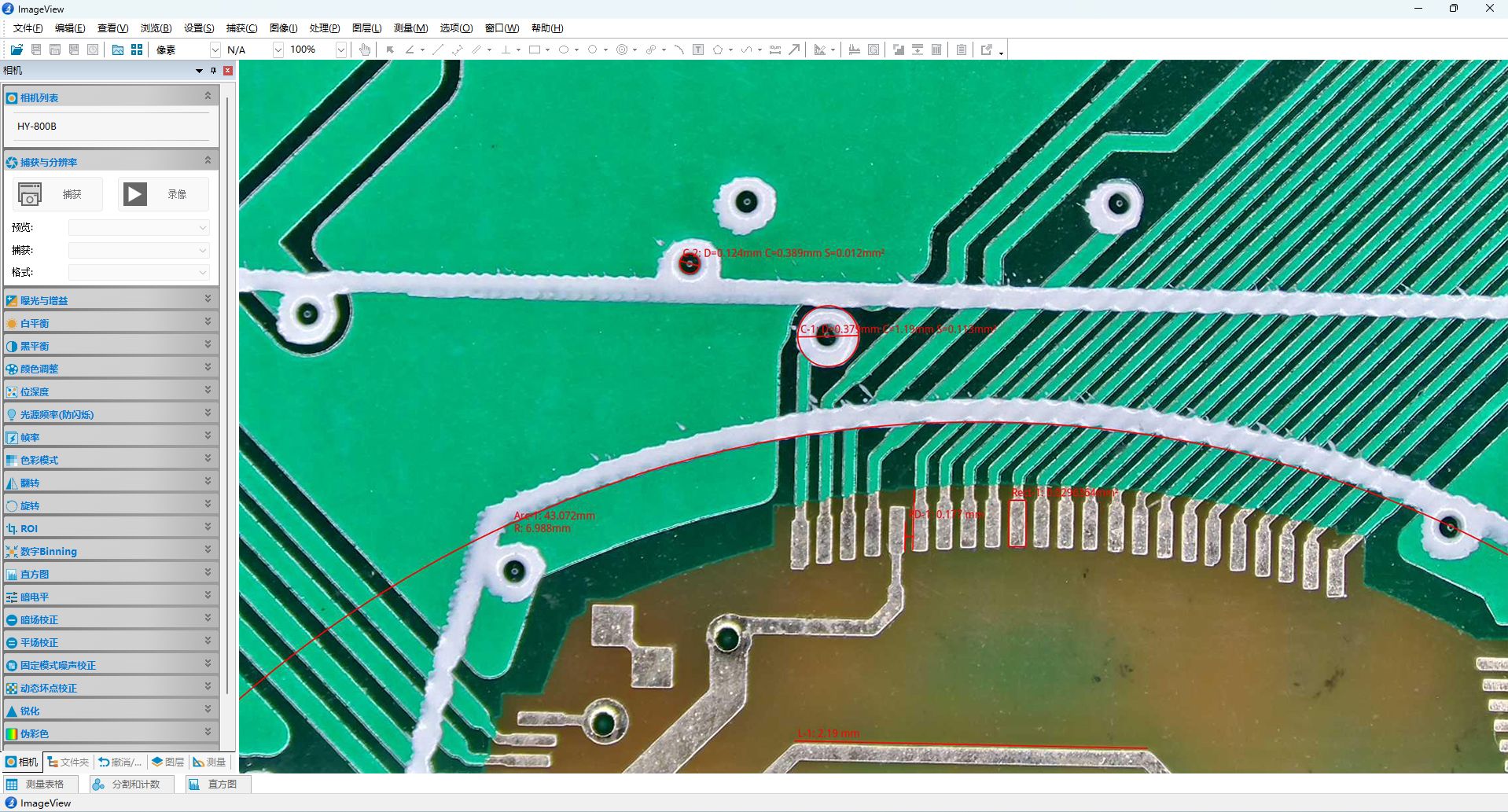Switch to the 图层 tab

pyautogui.click(x=168, y=762)
